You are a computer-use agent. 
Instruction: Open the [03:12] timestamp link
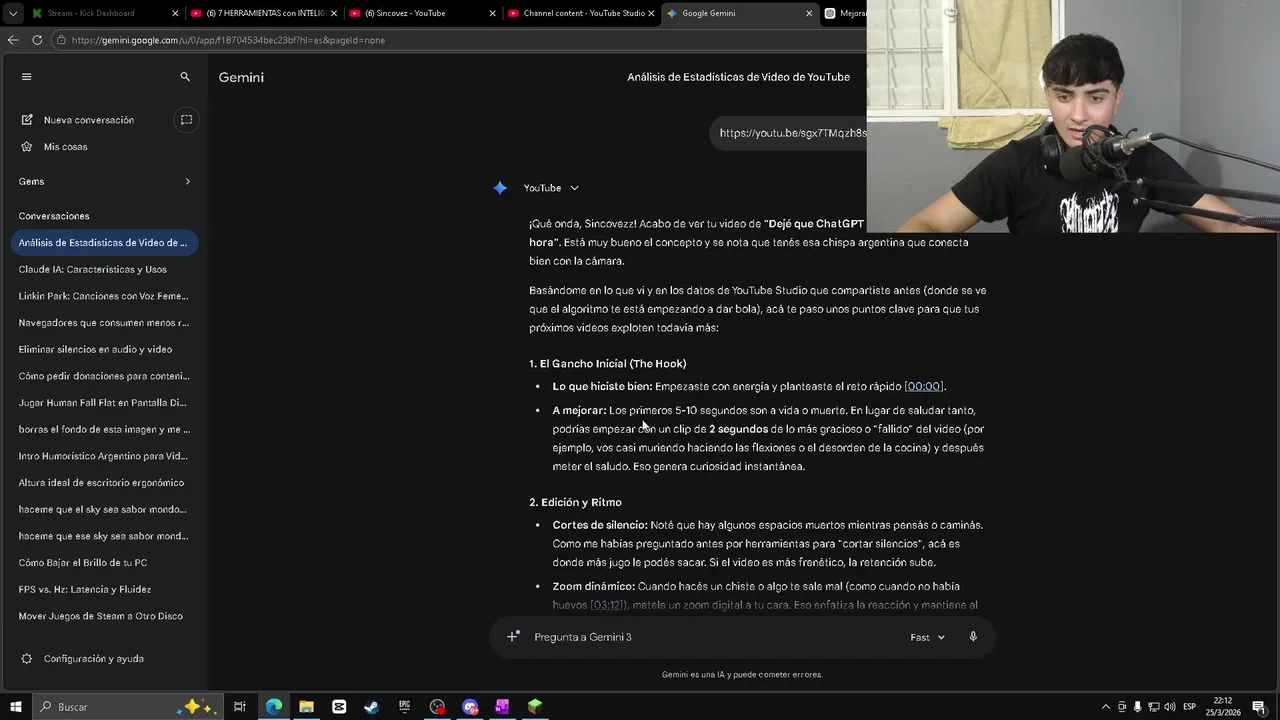tap(608, 605)
